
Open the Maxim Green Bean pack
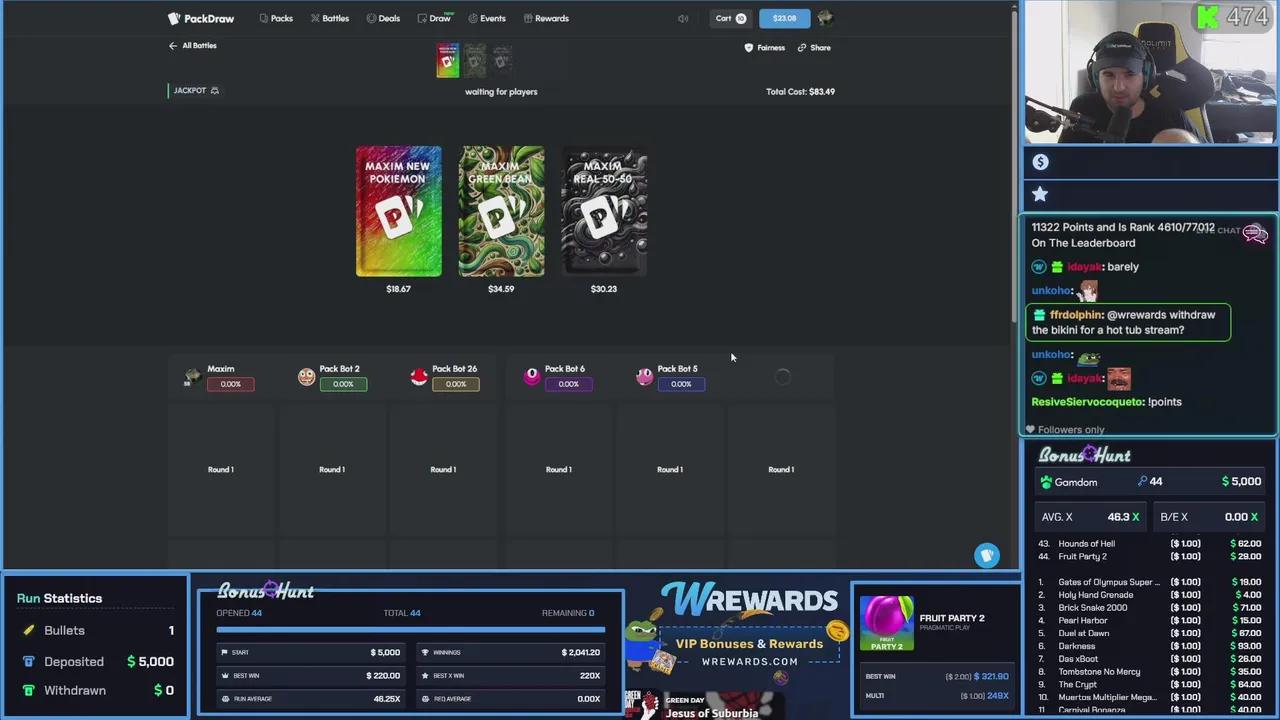click(501, 211)
